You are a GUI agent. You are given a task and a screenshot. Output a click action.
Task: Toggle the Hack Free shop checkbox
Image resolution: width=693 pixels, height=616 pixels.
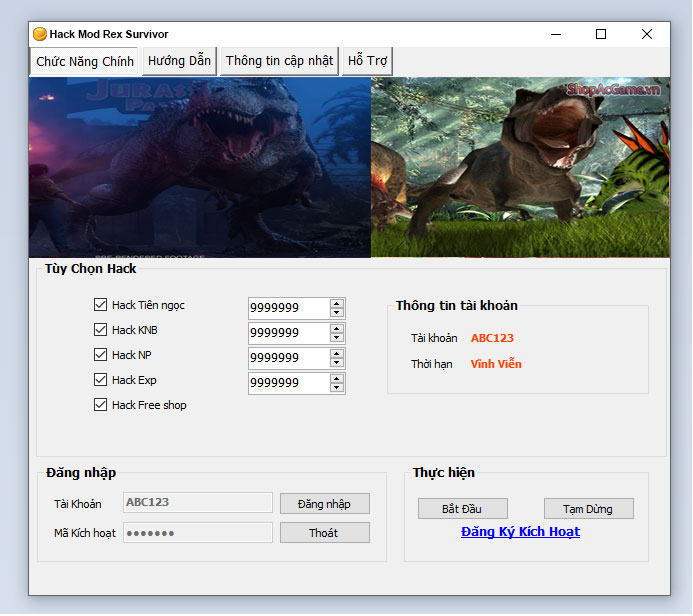[x=100, y=405]
